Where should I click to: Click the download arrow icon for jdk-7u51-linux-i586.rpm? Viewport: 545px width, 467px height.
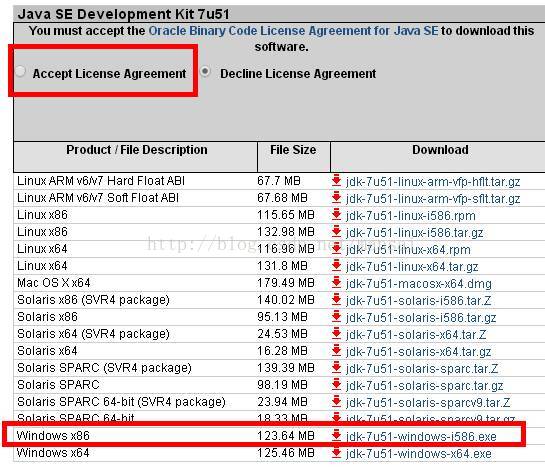pos(336,215)
